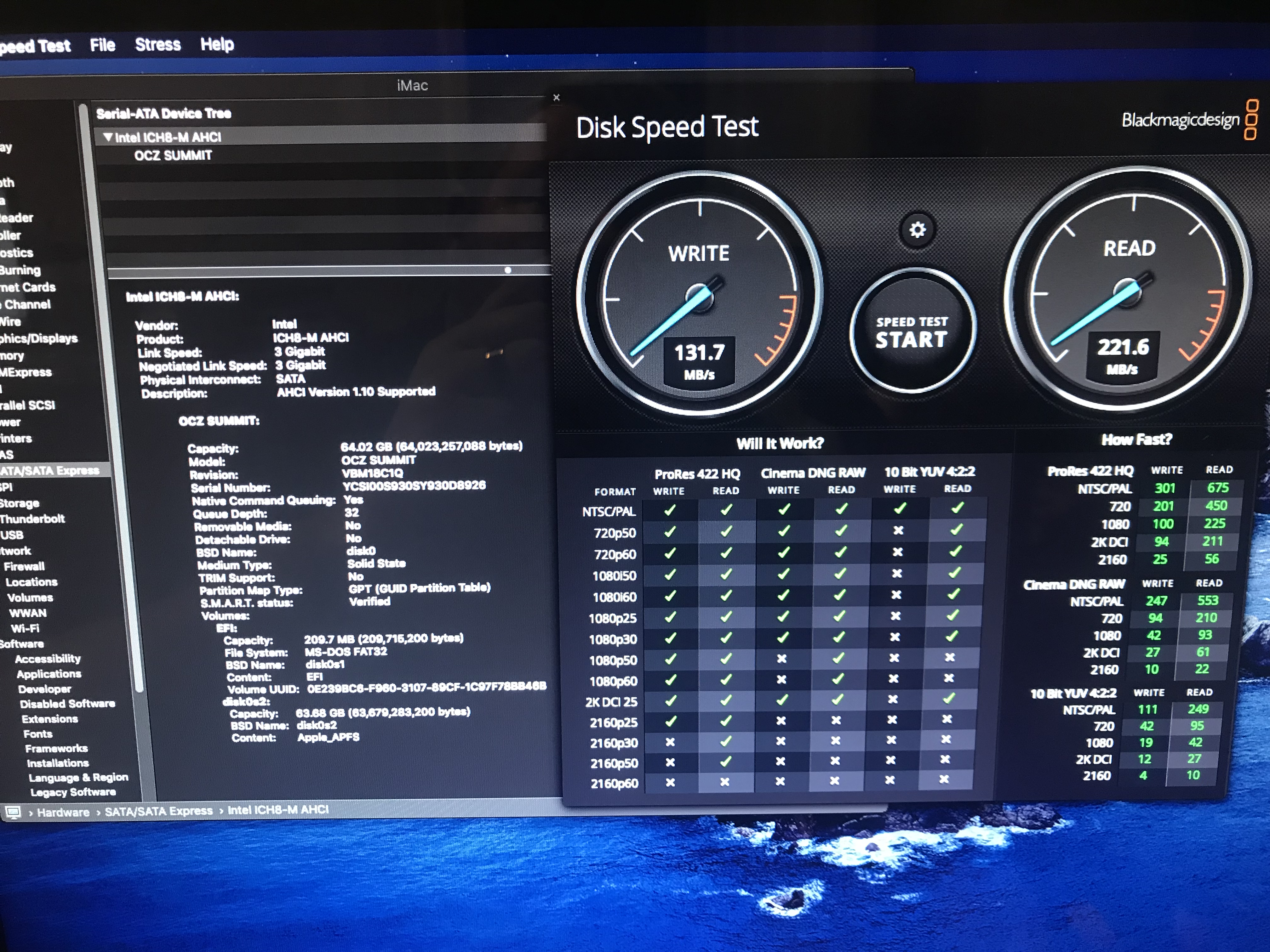Screen dimensions: 1270x952
Task: Select Locations in the sidebar
Action: tap(31, 582)
